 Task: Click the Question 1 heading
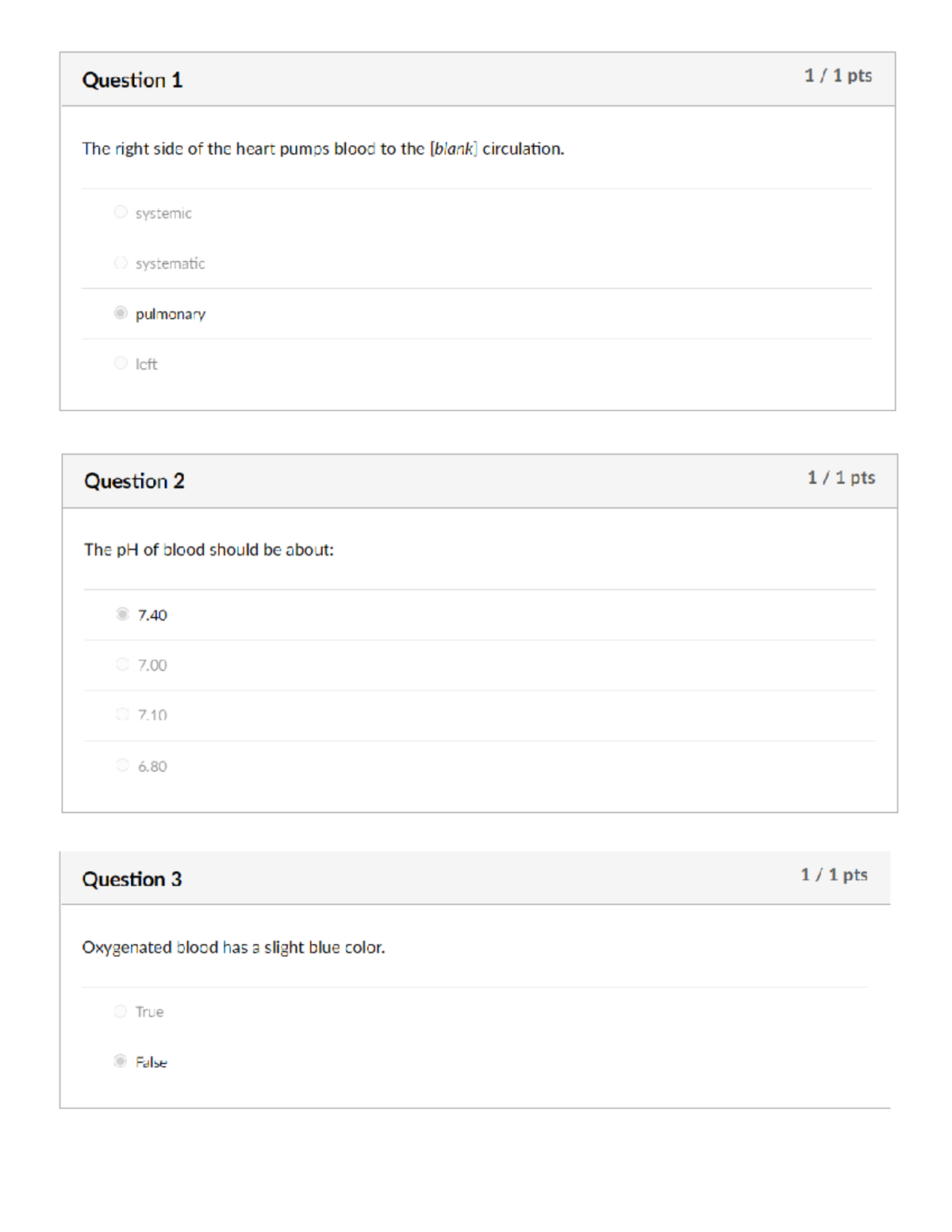pos(132,80)
